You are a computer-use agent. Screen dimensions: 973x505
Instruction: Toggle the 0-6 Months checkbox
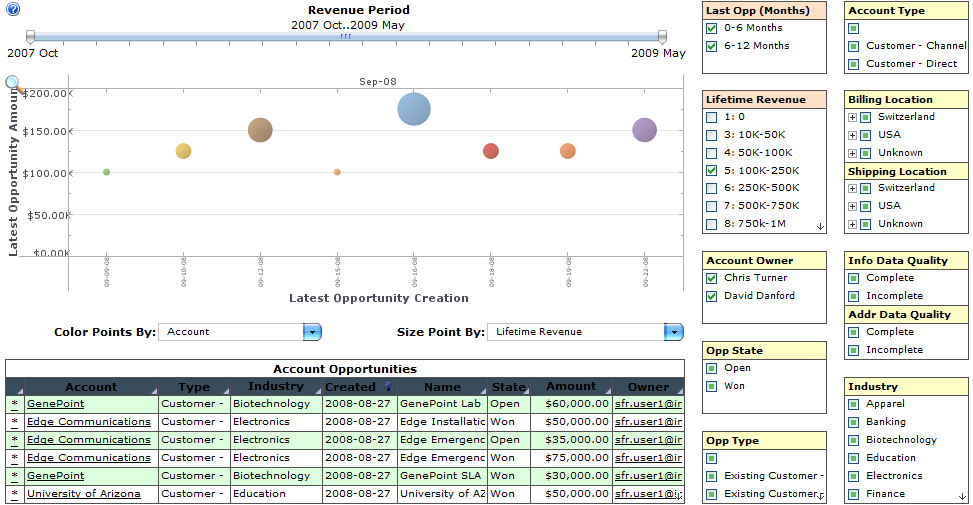click(x=712, y=29)
